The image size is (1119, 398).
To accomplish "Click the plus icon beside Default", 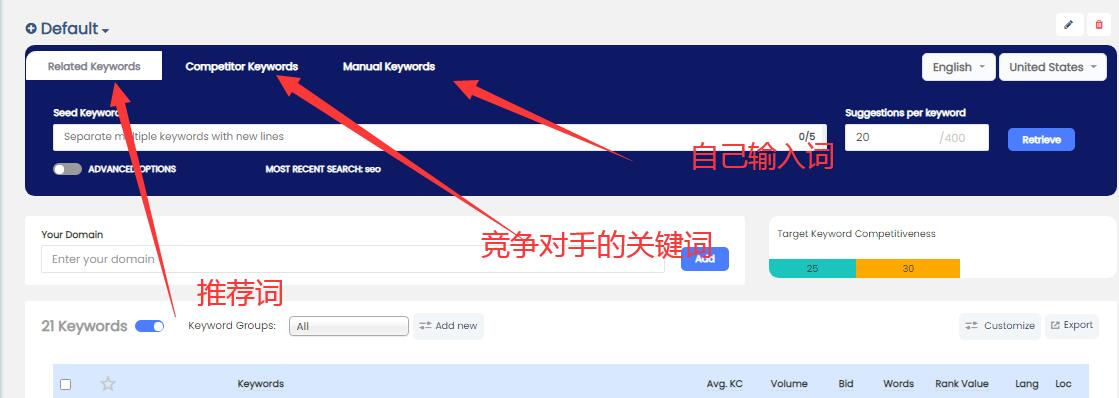I will (x=31, y=29).
